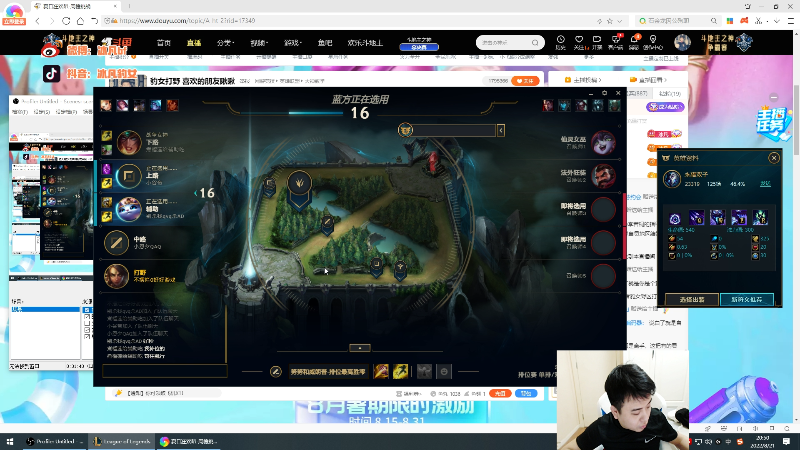Click bottom lane ADC marker on map
The width and height of the screenshot is (800, 450).
376,264
